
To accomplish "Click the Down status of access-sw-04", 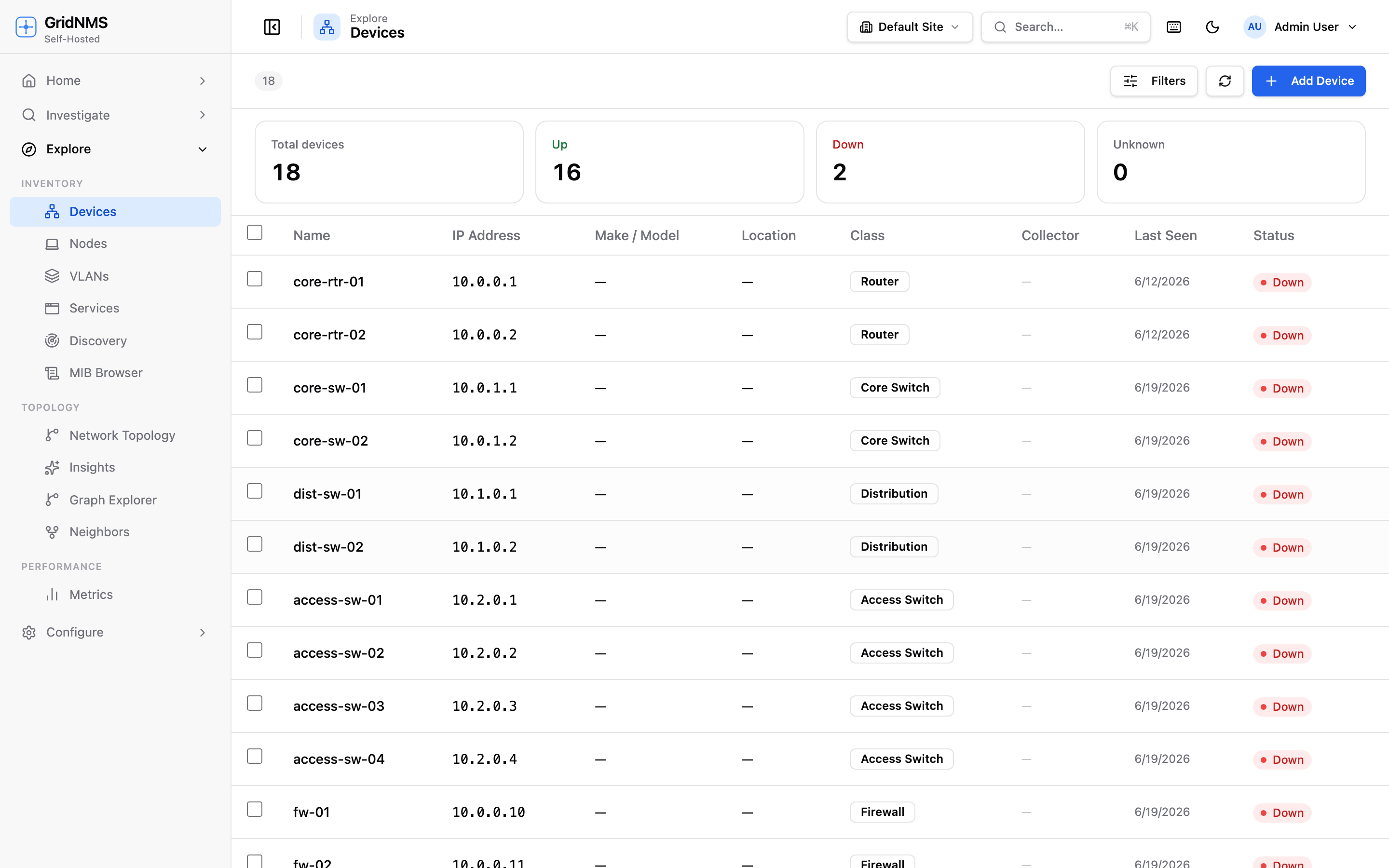I will (1281, 760).
